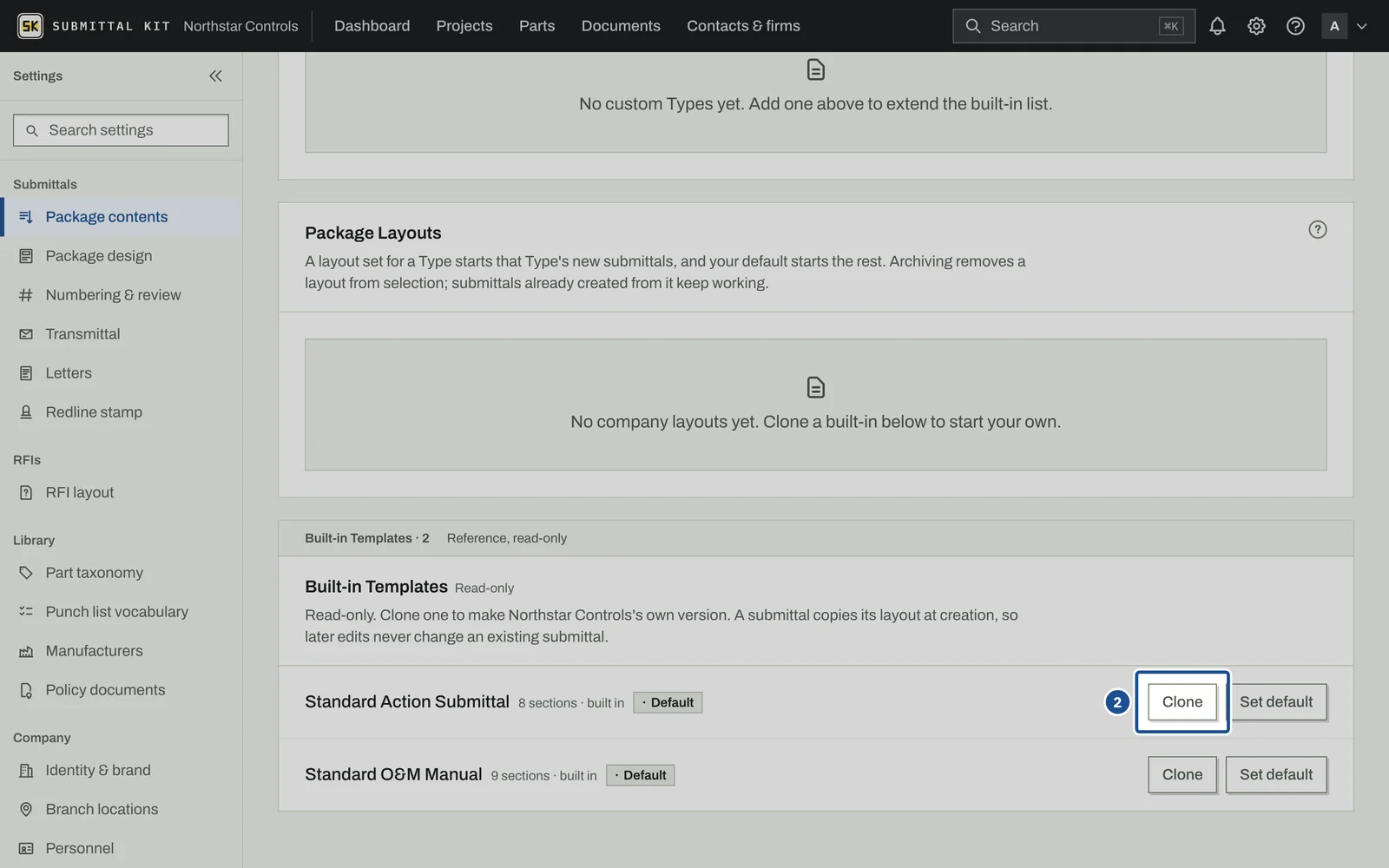Clone the Standard Action Submittal template
The width and height of the screenshot is (1389, 868).
click(x=1182, y=701)
